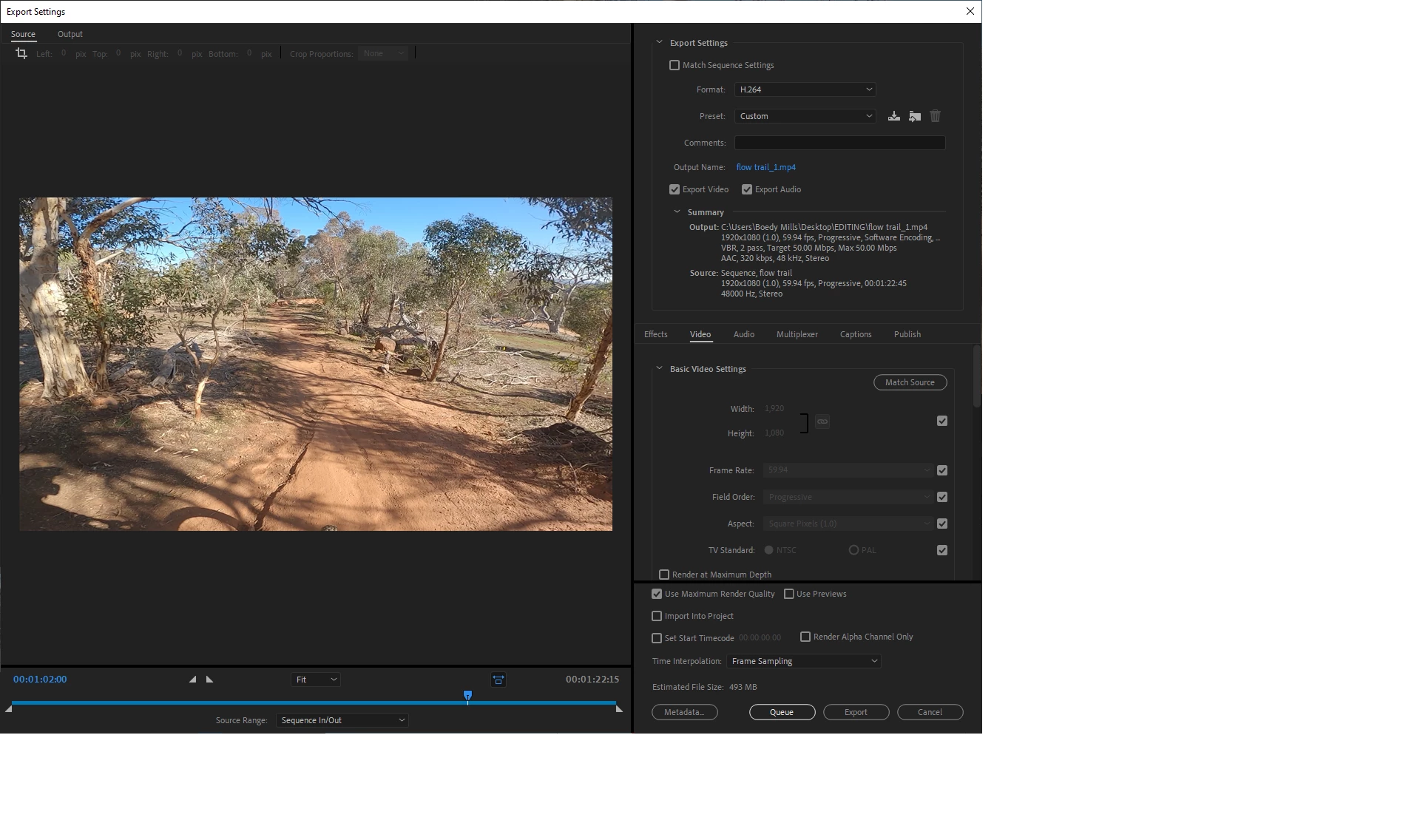Click the width-height link constrain icon
This screenshot has height=840, width=1420.
(x=822, y=421)
